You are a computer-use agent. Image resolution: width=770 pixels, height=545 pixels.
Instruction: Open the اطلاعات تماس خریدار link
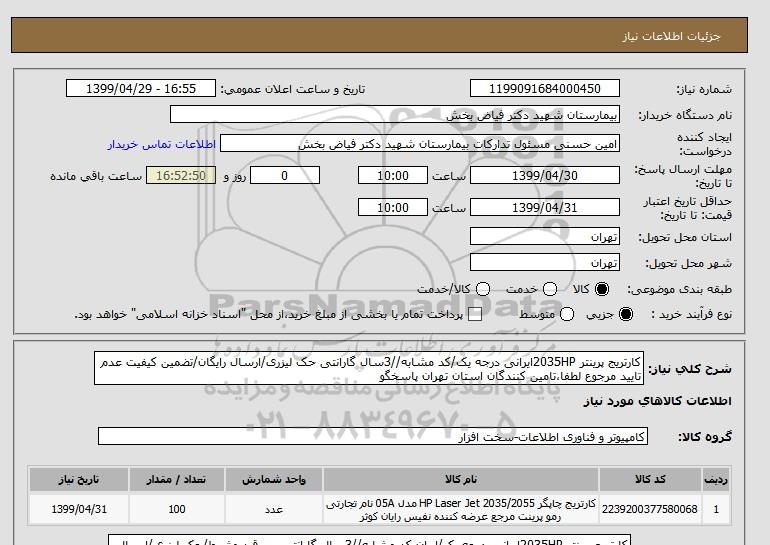[x=162, y=145]
